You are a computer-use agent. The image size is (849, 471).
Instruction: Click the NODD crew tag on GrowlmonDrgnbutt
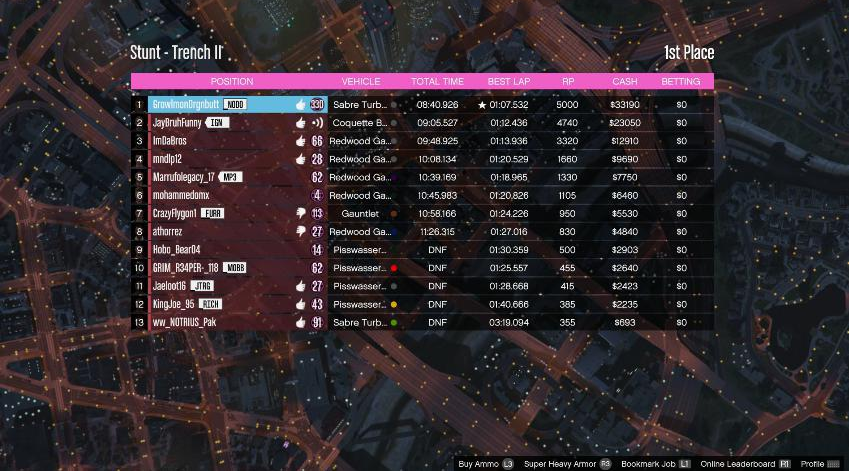(235, 104)
